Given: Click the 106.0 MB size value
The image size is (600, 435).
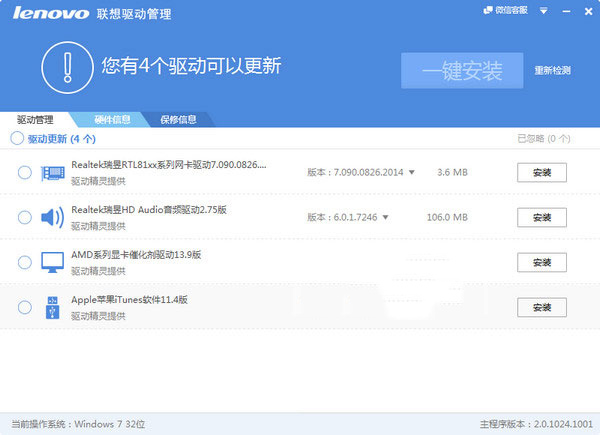Looking at the screenshot, I should pos(447,217).
